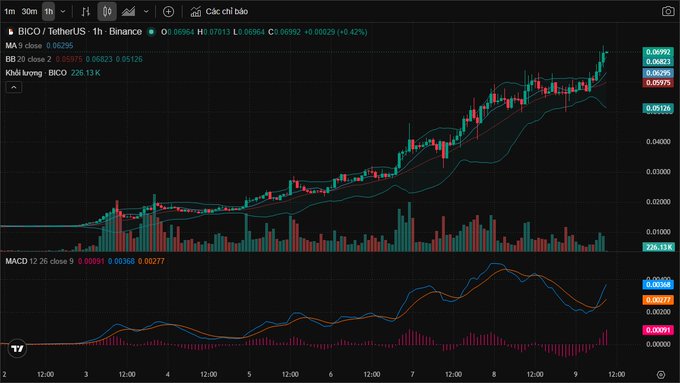Viewport: 680px width, 383px height.
Task: Select the candlestick chart style icon
Action: (x=107, y=12)
